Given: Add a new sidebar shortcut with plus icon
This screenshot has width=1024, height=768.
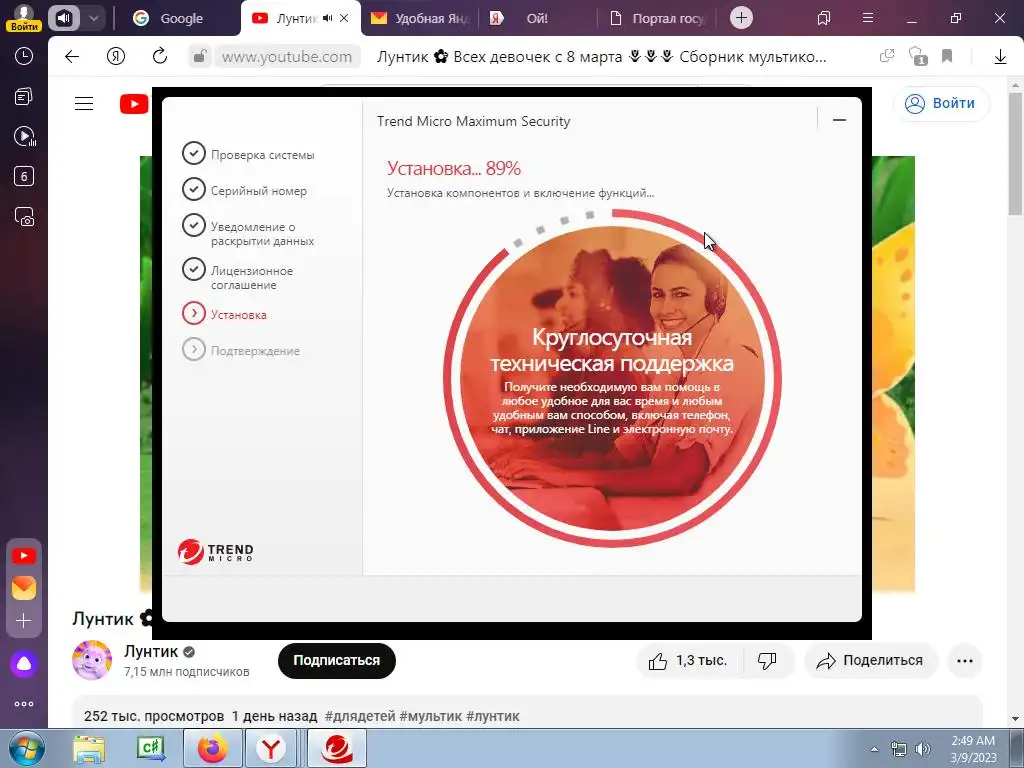Looking at the screenshot, I should (24, 620).
